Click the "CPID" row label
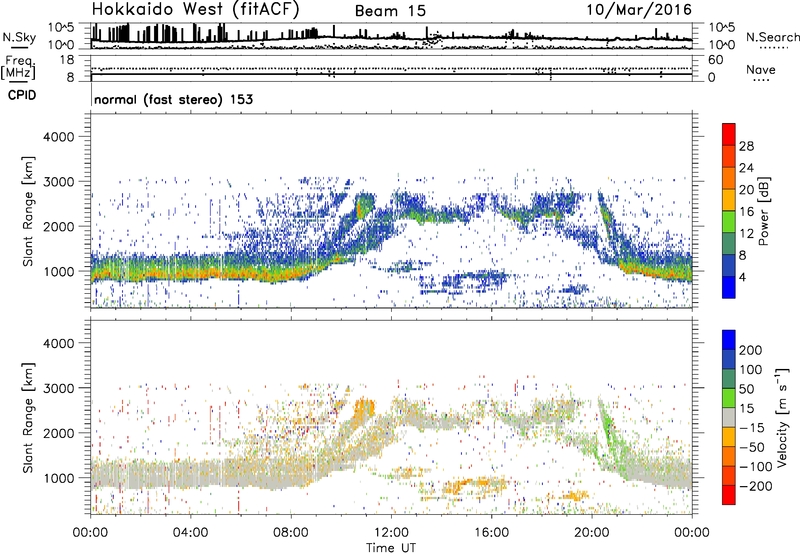800x554 pixels. [22, 95]
